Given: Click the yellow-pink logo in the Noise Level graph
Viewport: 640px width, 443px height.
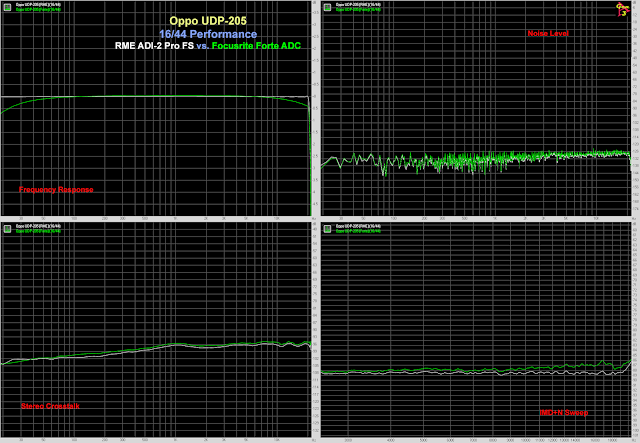Looking at the screenshot, I should click(622, 10).
